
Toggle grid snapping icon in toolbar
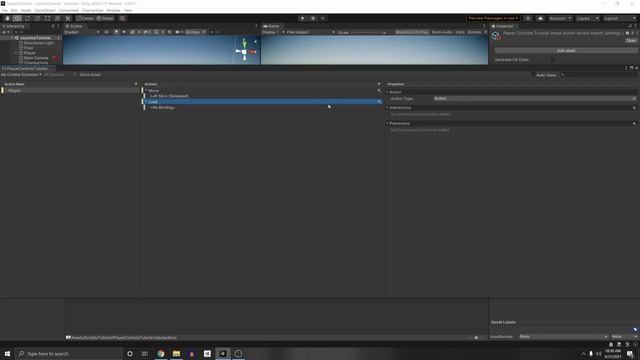[x=122, y=18]
